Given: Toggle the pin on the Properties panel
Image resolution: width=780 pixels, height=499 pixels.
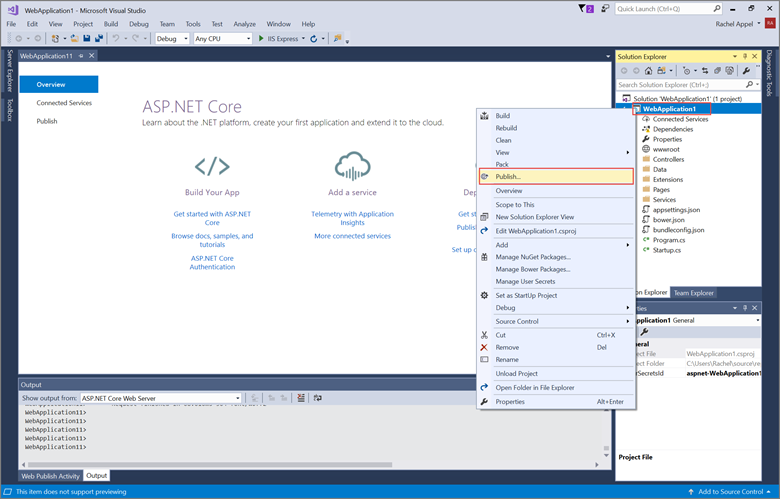Looking at the screenshot, I should (745, 308).
